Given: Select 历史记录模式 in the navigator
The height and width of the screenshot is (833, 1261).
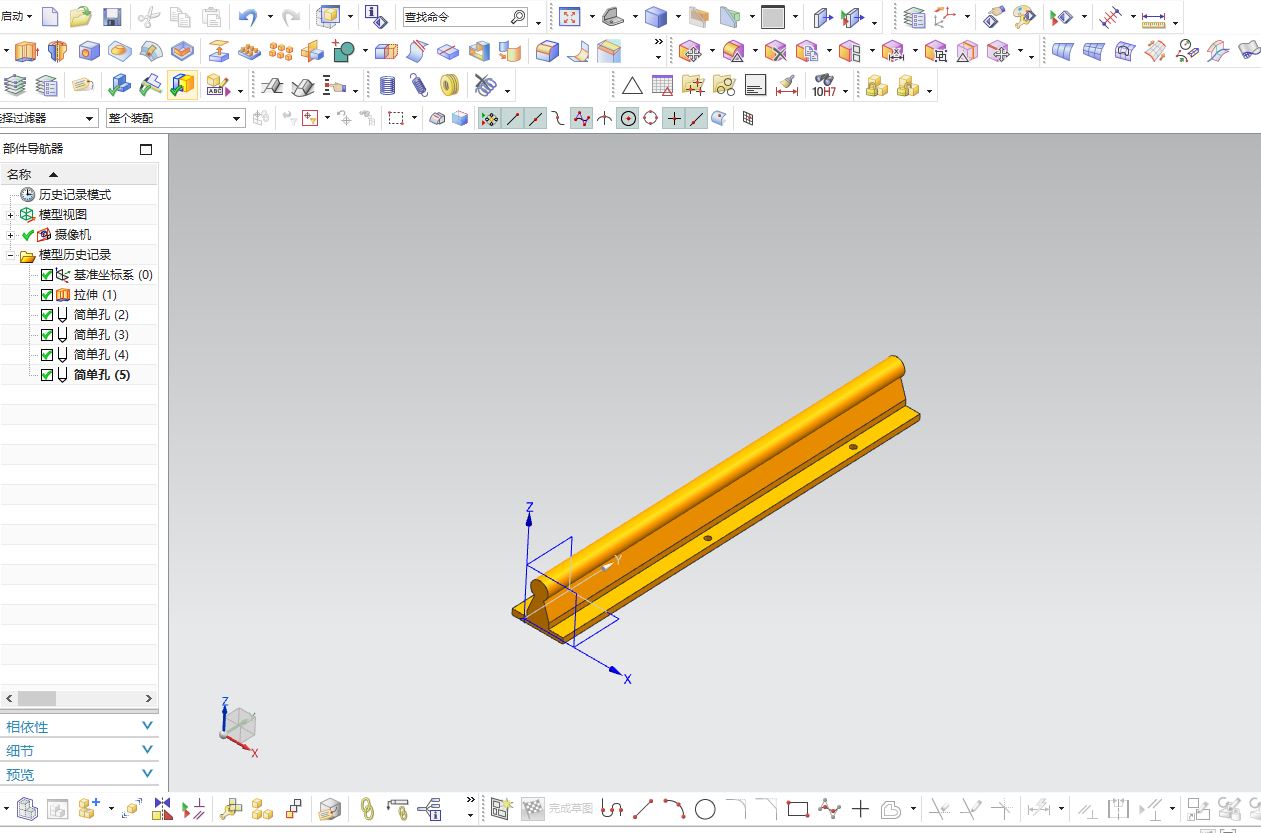Looking at the screenshot, I should click(75, 195).
